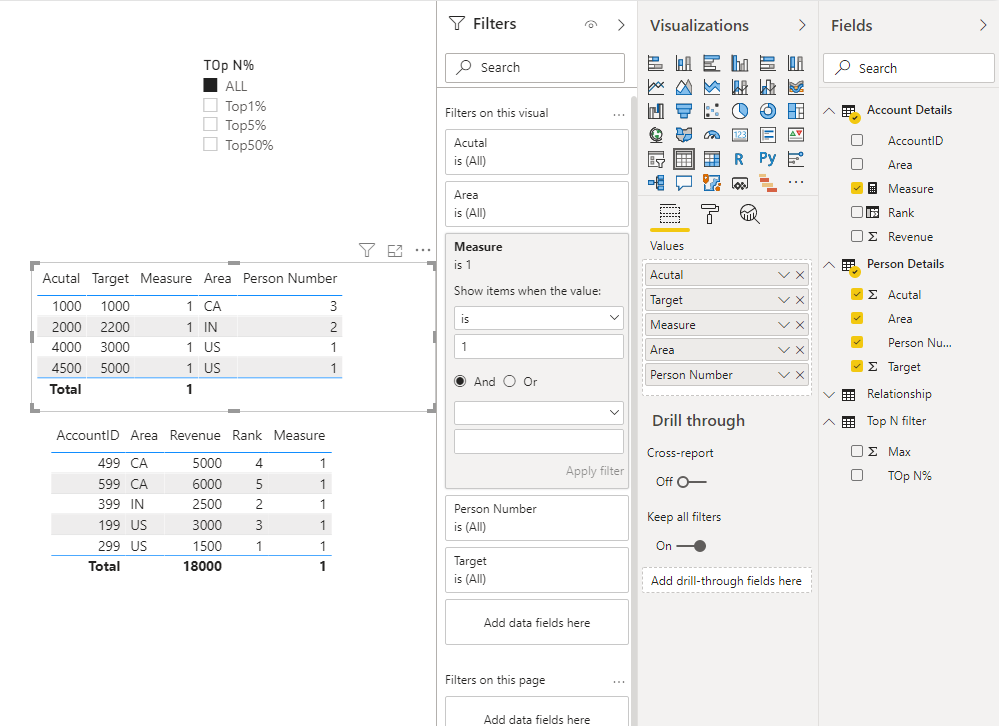Collapse the Top N filter table
The width and height of the screenshot is (999, 726).
(x=829, y=422)
